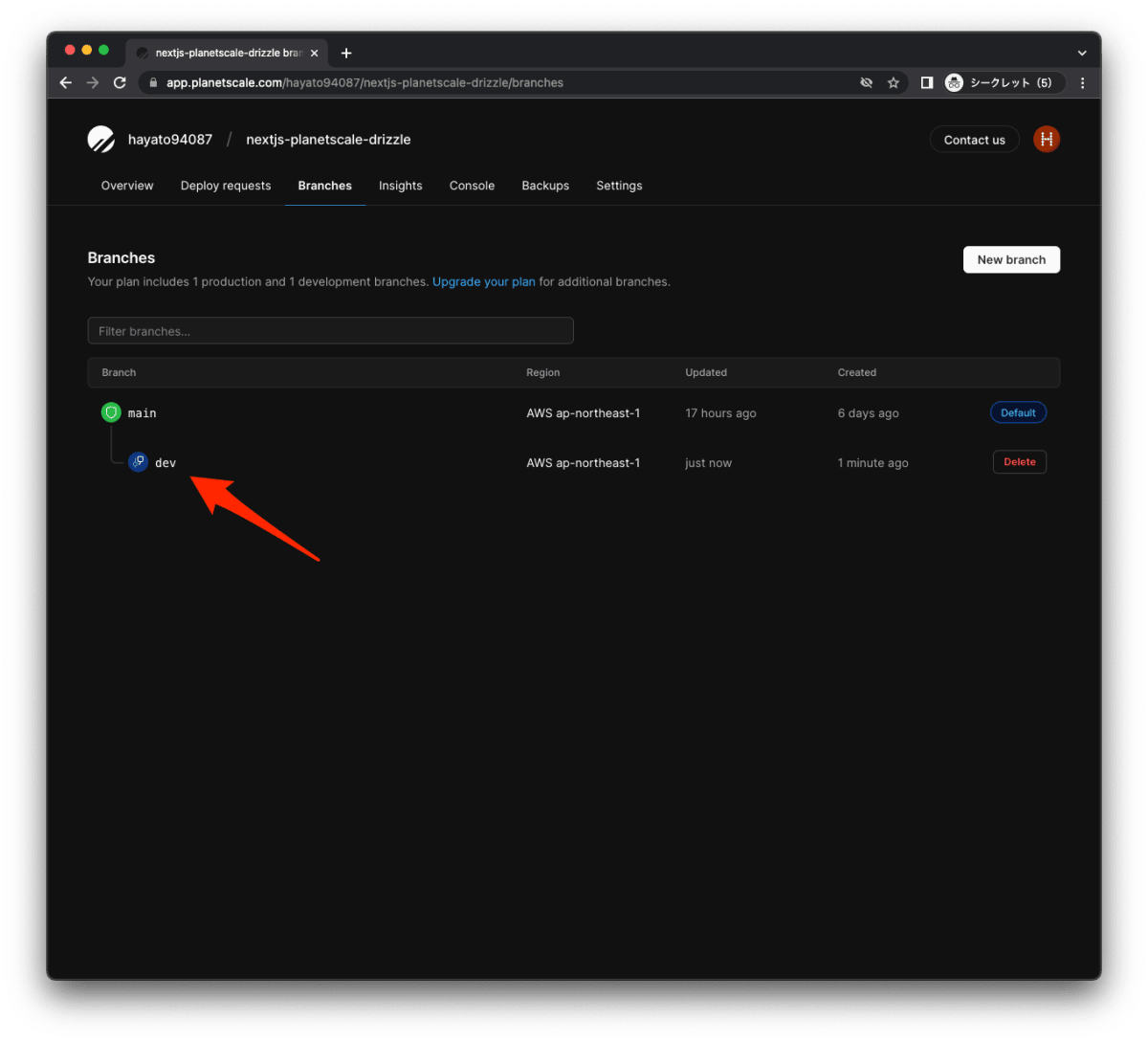
Task: Click main's AWS ap-northeast-1 region
Action: (x=584, y=413)
